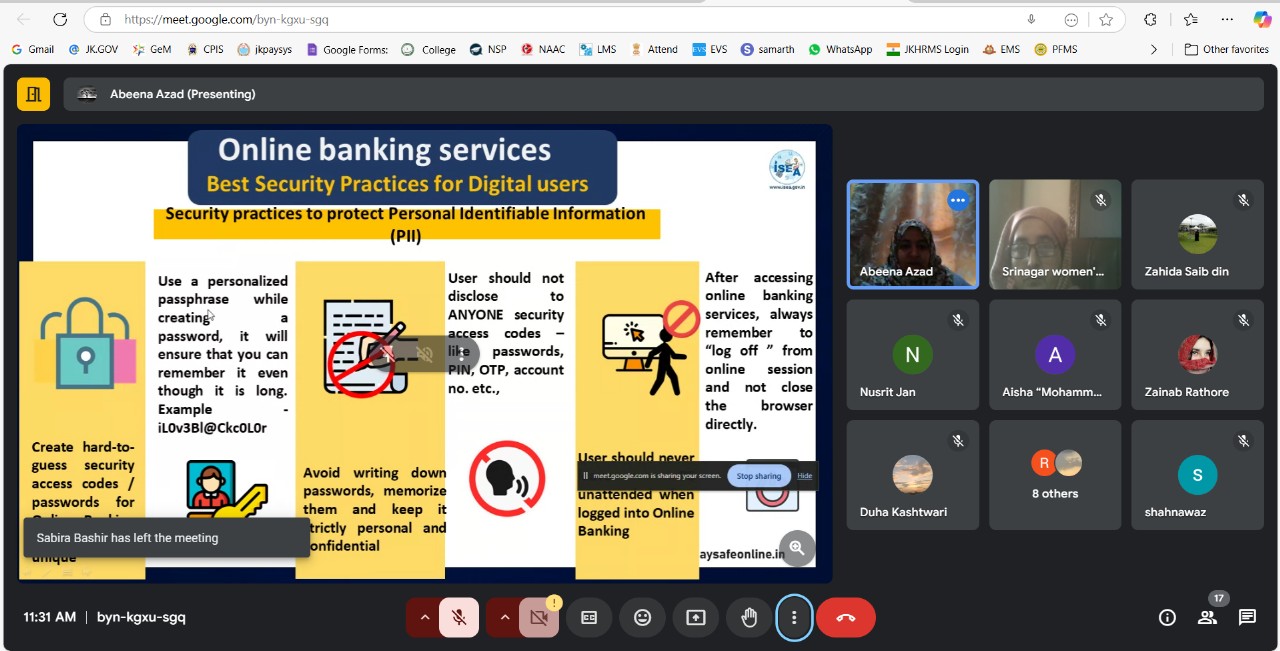Toggle the muted microphone button

pyautogui.click(x=459, y=618)
